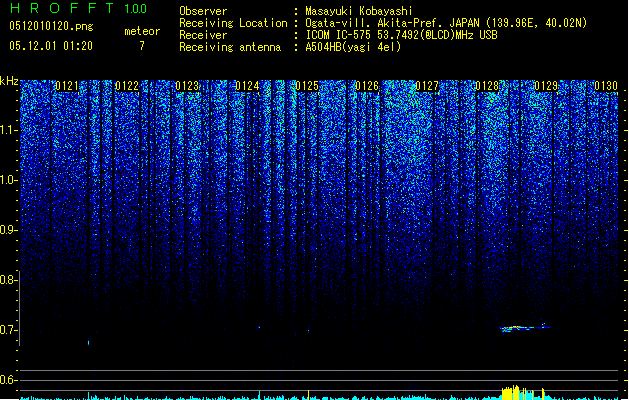Click the time marker 0128
The image size is (629, 400).
point(487,86)
